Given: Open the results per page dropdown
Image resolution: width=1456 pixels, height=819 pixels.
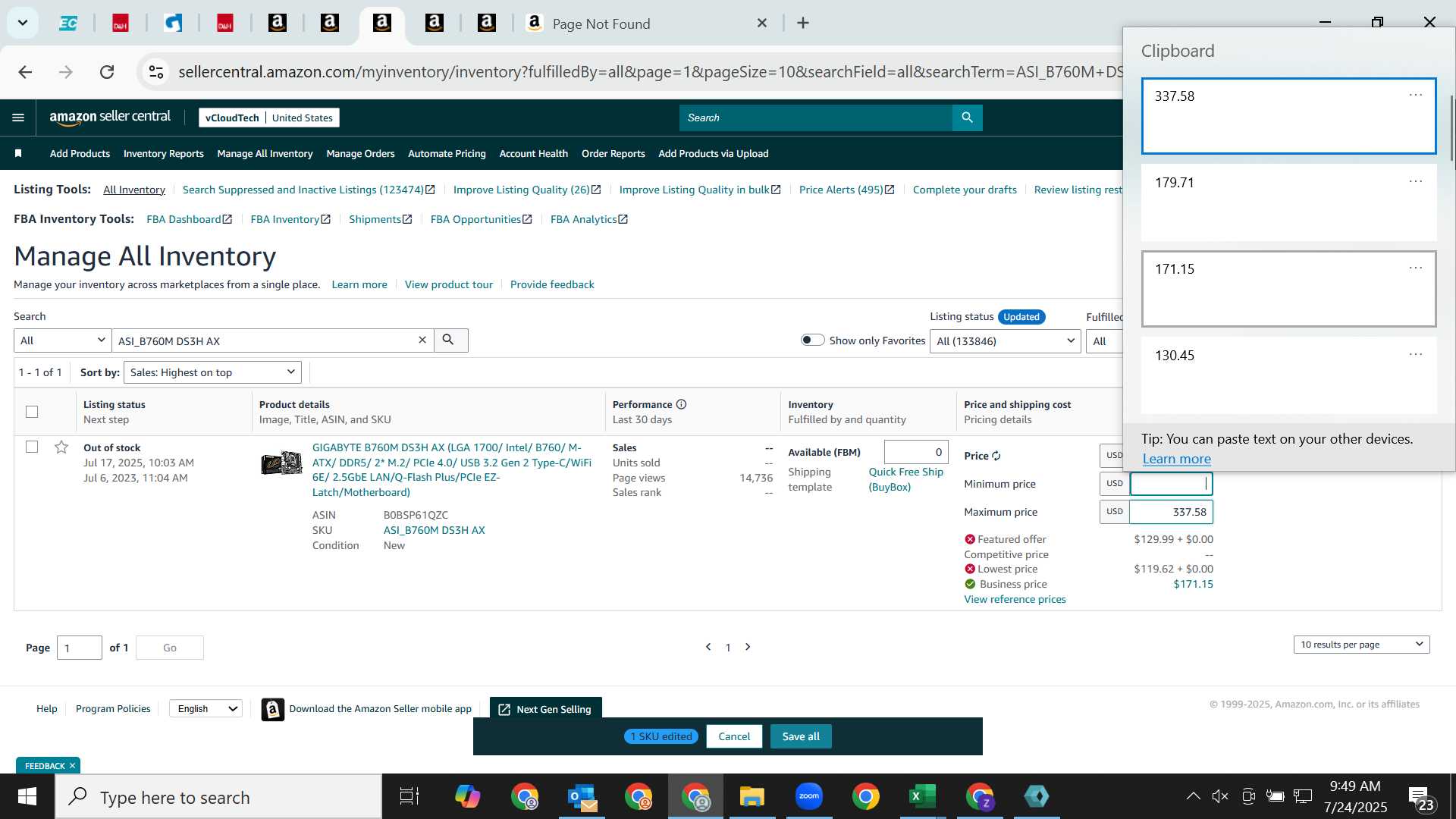Looking at the screenshot, I should click(x=1361, y=645).
